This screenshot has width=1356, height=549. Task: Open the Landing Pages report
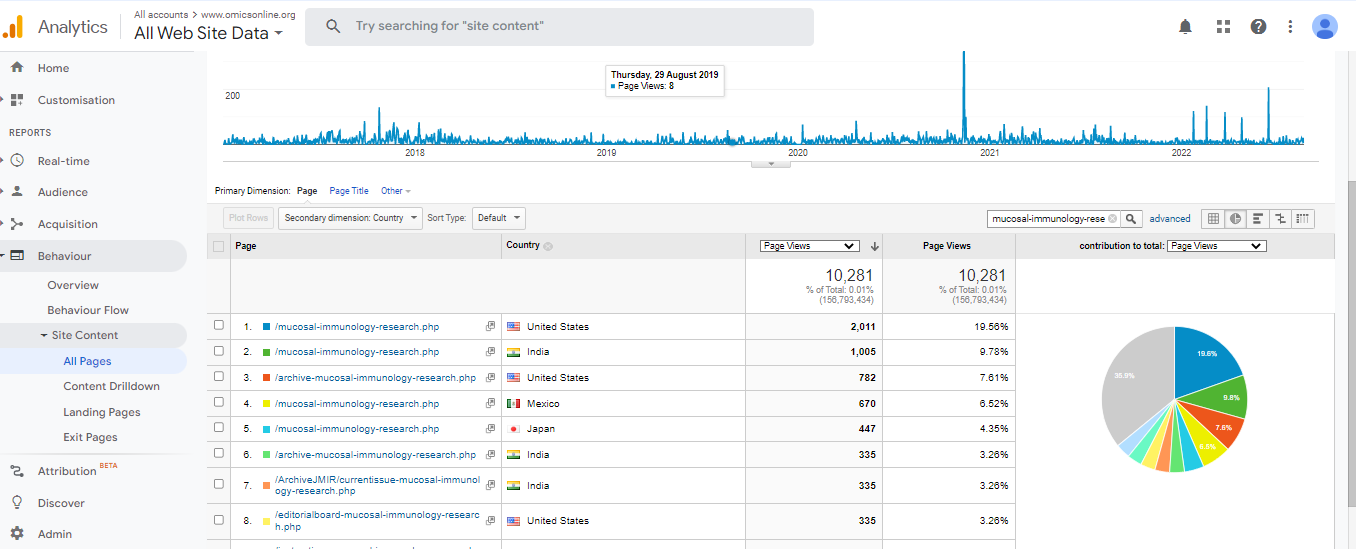coord(102,412)
